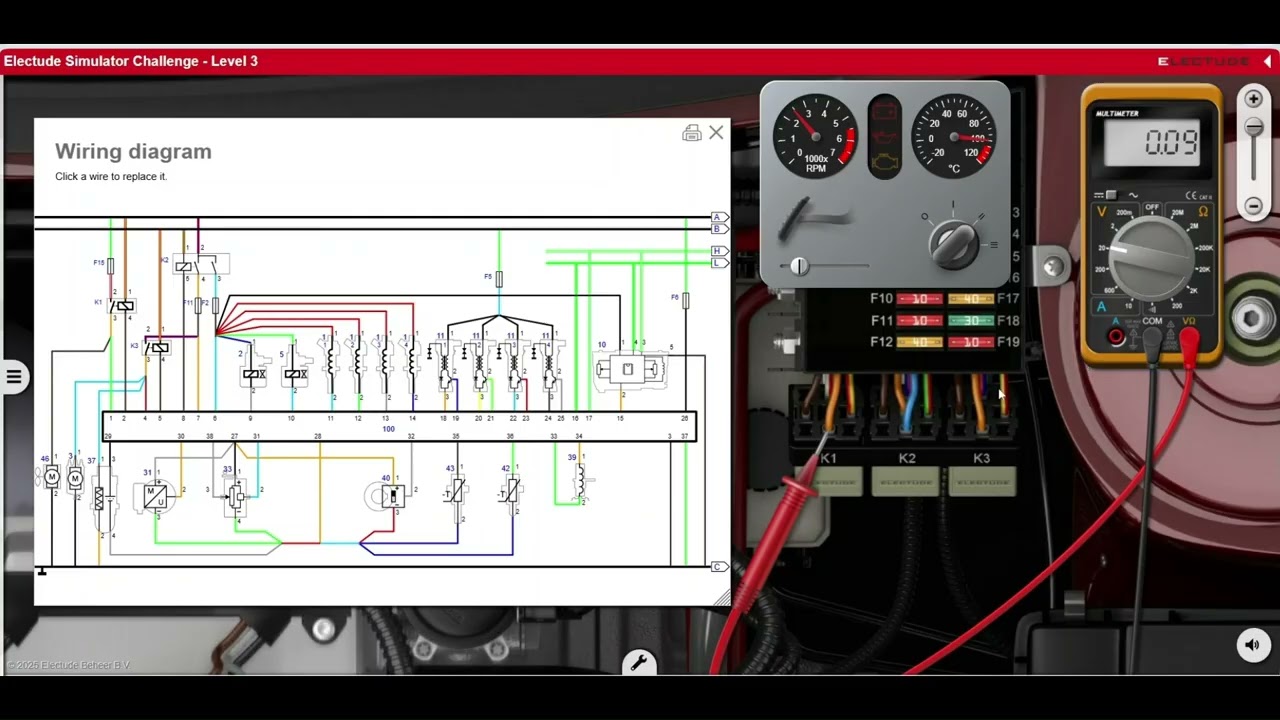Screen dimensions: 1280x720
Task: Select fuse F11 in fuse box
Action: (919, 321)
